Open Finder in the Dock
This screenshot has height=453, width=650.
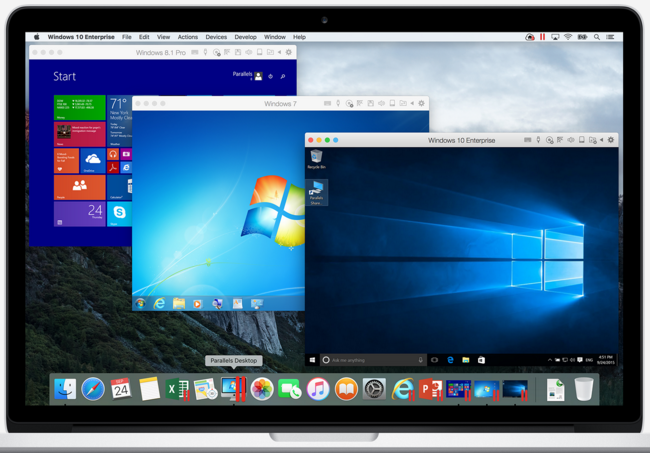coord(65,389)
